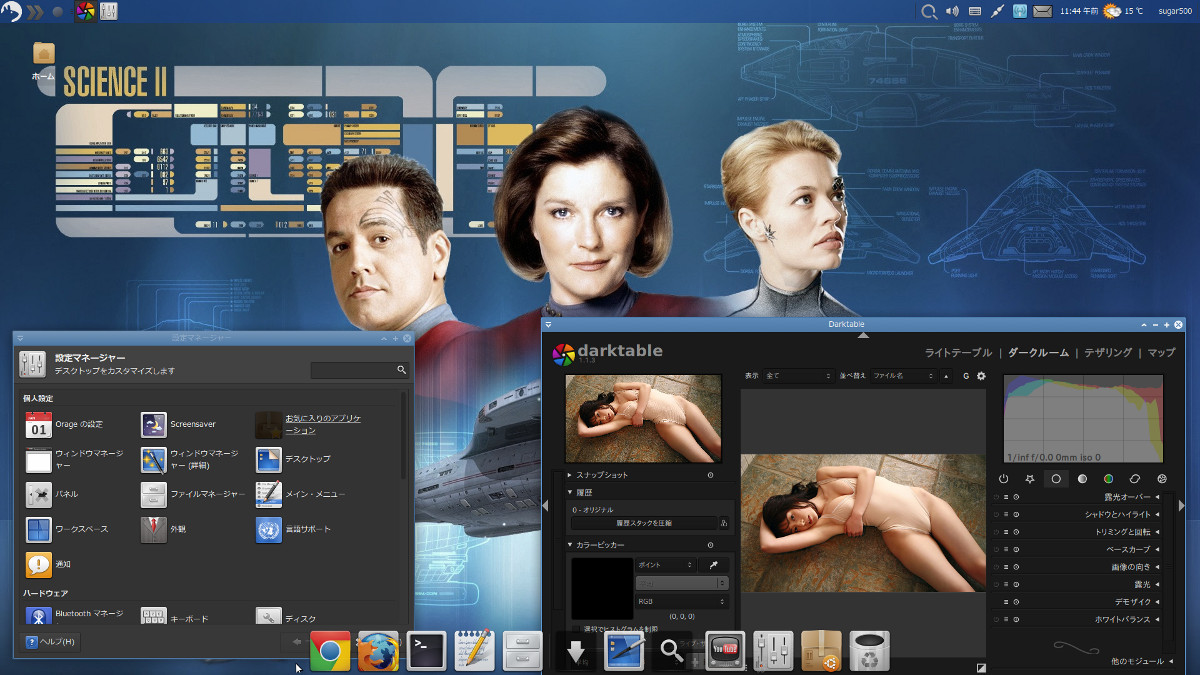The height and width of the screenshot is (675, 1200).
Task: Launch Firefox from the dock
Action: coord(378,652)
